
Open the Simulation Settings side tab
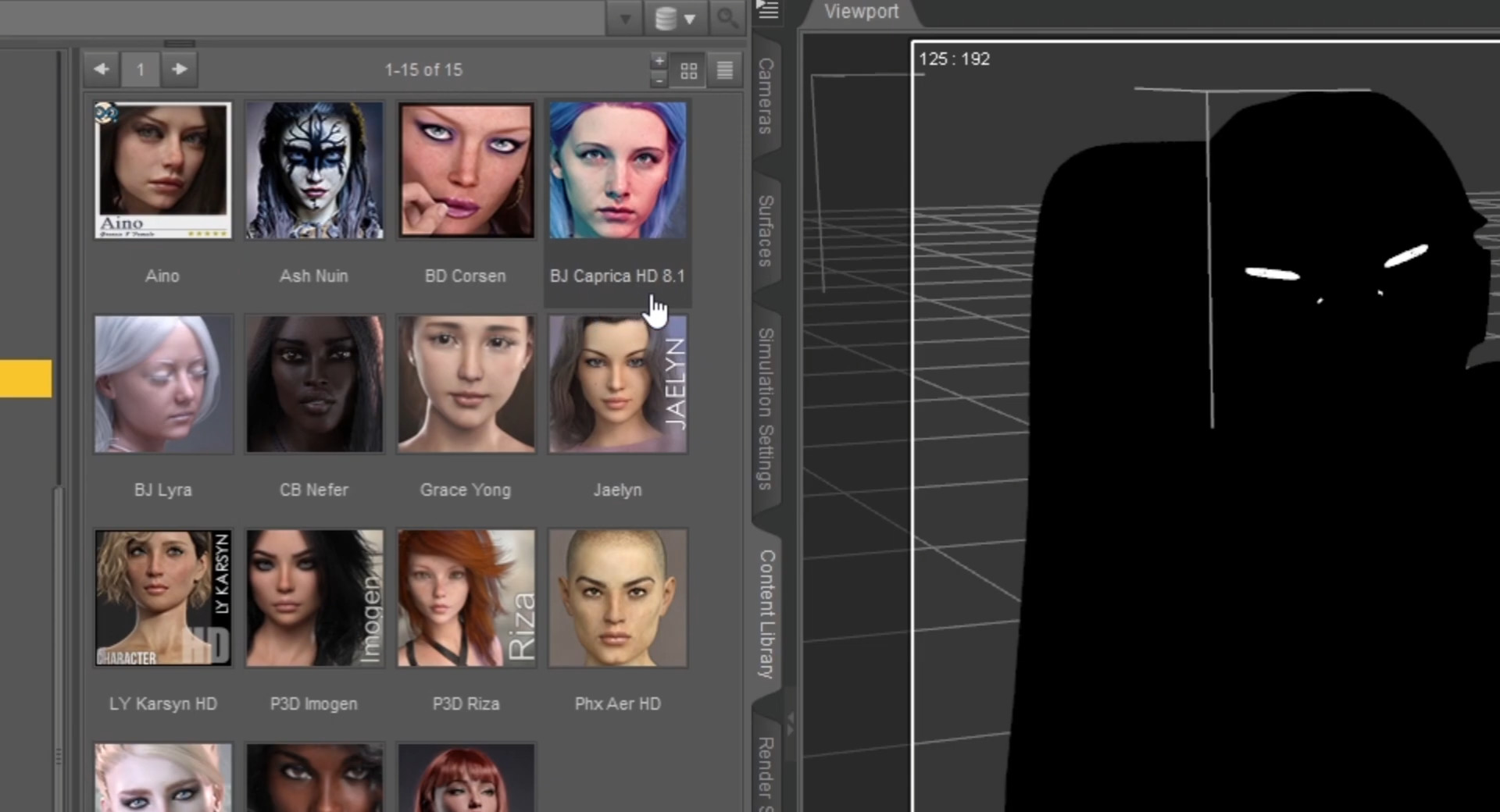[766, 408]
